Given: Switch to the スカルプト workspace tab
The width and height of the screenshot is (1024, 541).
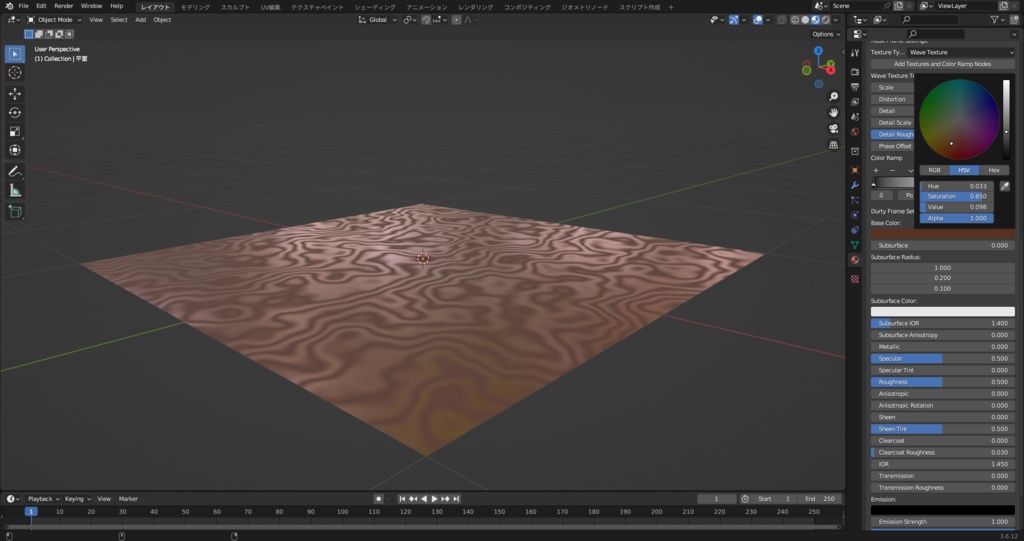Looking at the screenshot, I should 235,7.
